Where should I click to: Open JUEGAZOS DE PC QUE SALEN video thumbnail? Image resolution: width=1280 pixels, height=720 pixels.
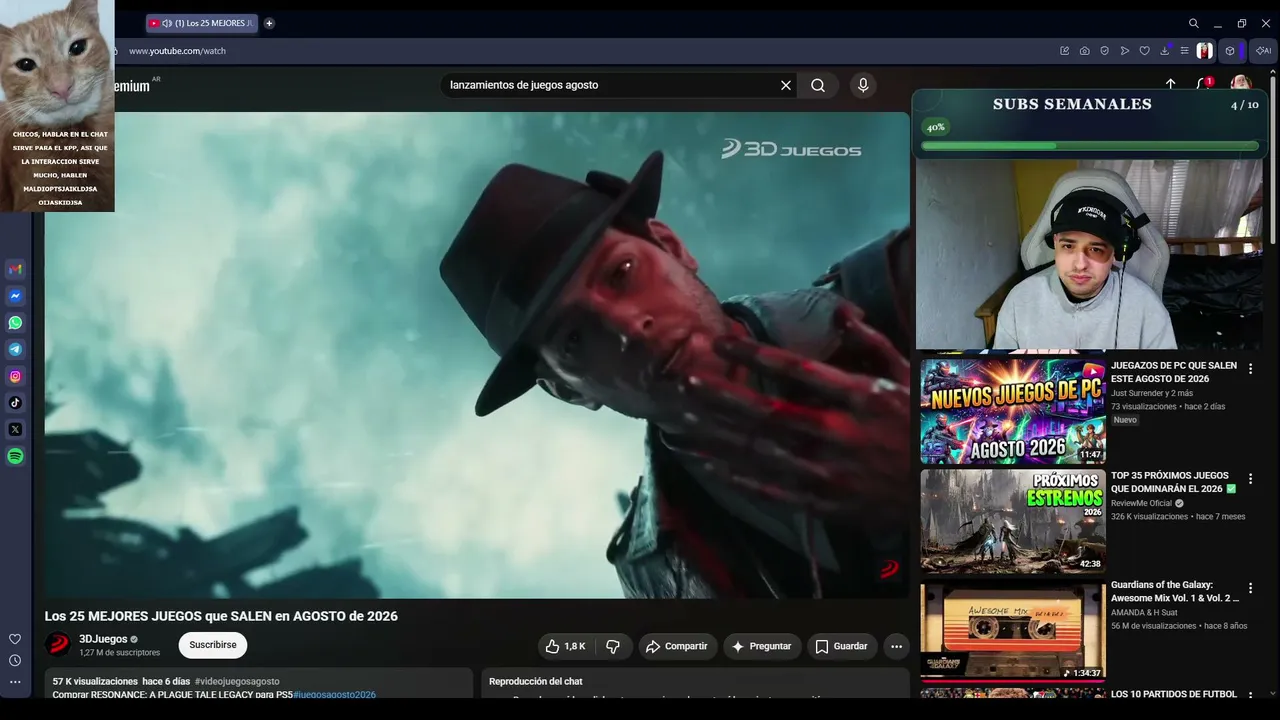point(1013,411)
